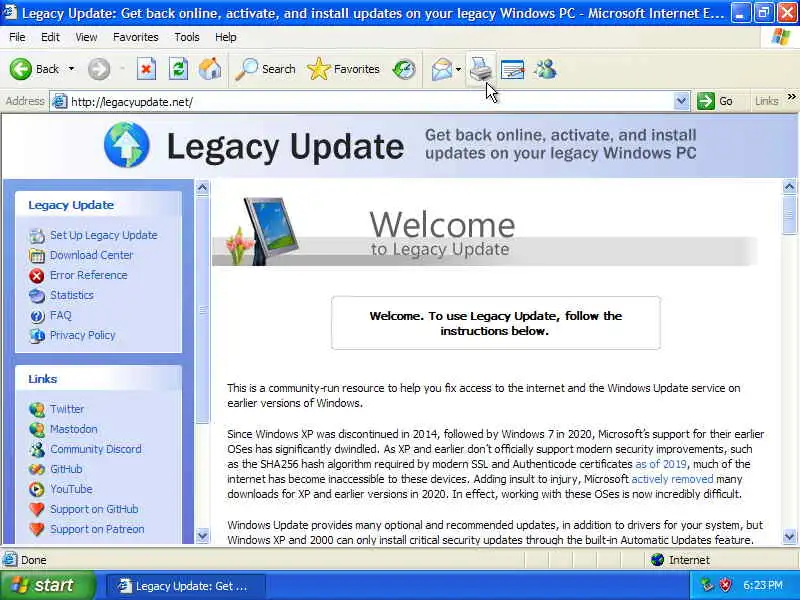Open Messenger toolbar icon
The image size is (800, 600).
tap(545, 69)
